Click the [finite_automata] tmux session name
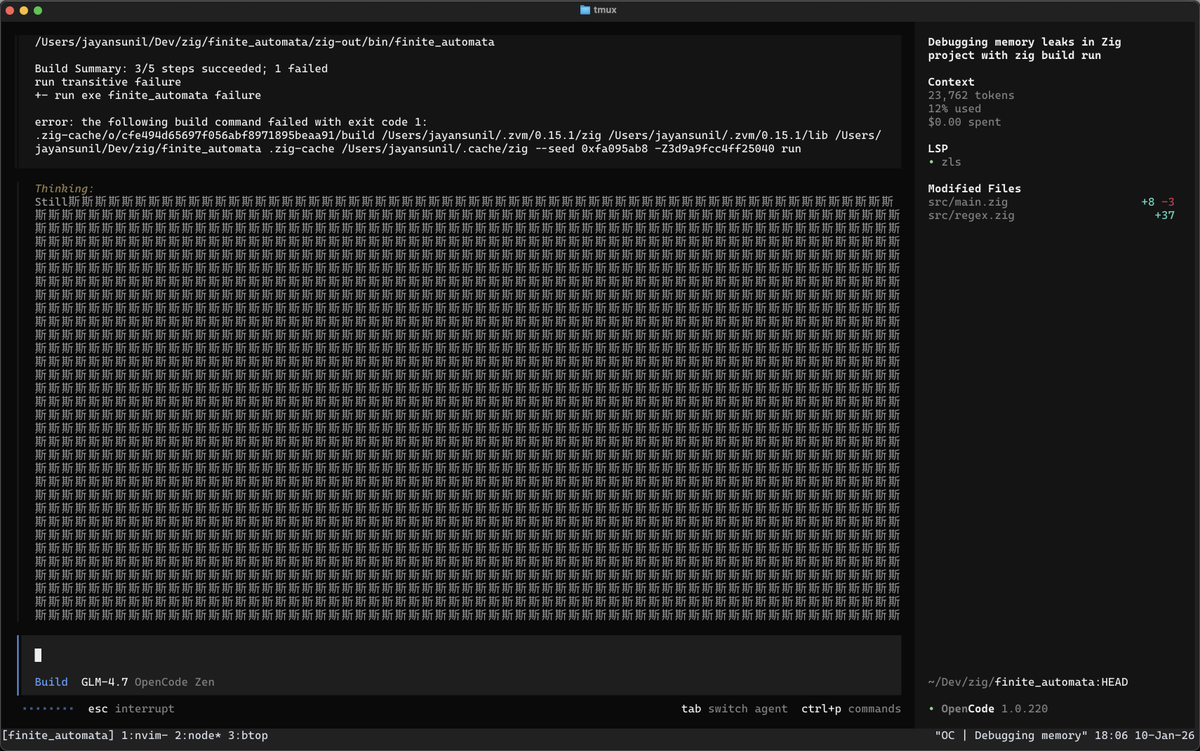This screenshot has width=1200, height=751. tap(58, 735)
